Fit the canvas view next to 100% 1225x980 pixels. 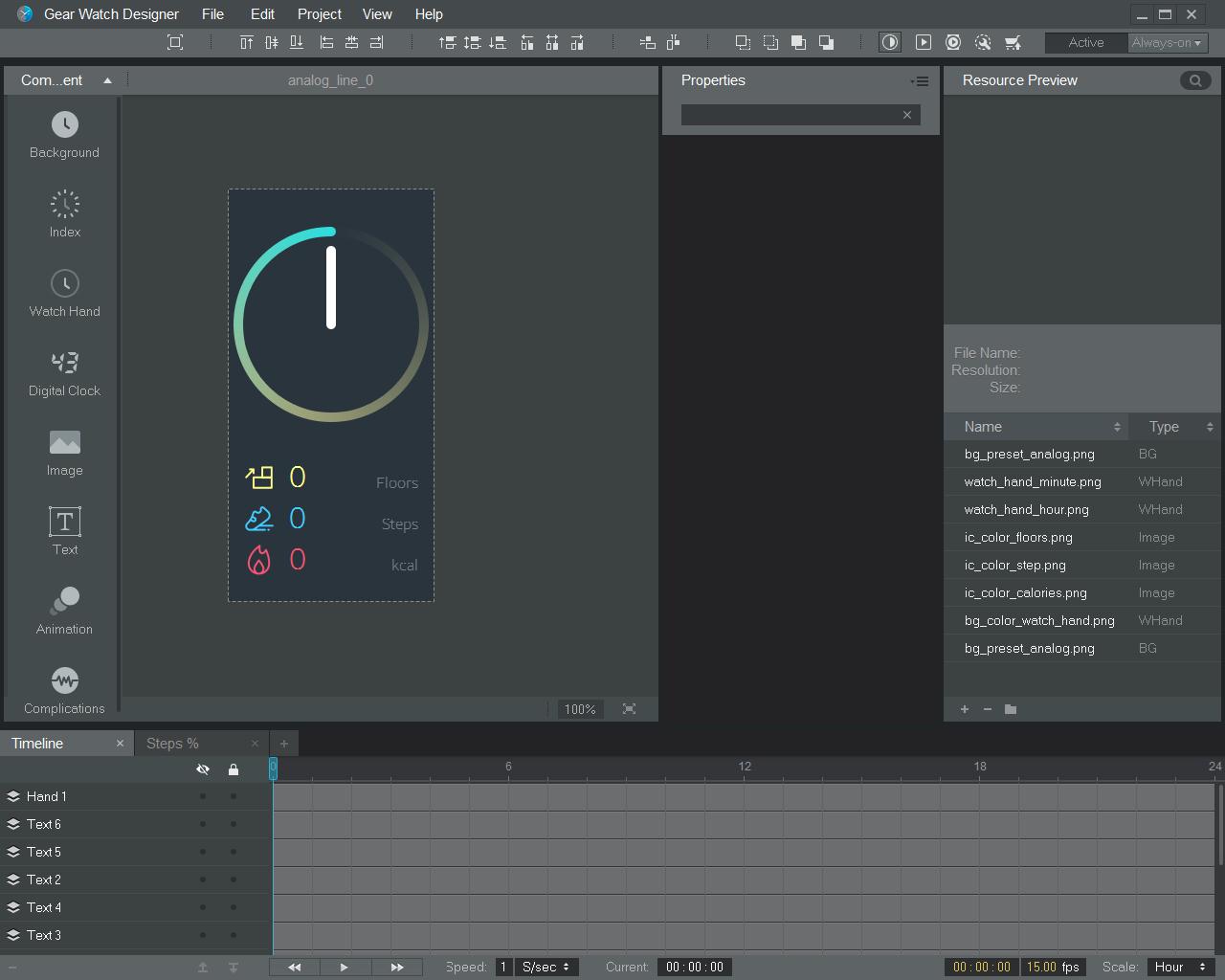(629, 709)
